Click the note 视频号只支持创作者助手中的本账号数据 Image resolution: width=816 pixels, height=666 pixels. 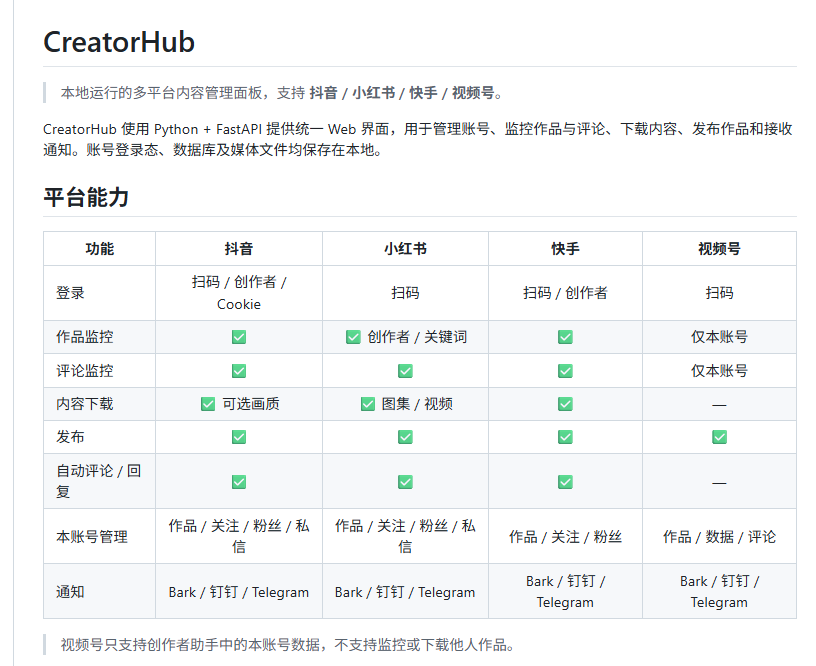click(x=287, y=645)
